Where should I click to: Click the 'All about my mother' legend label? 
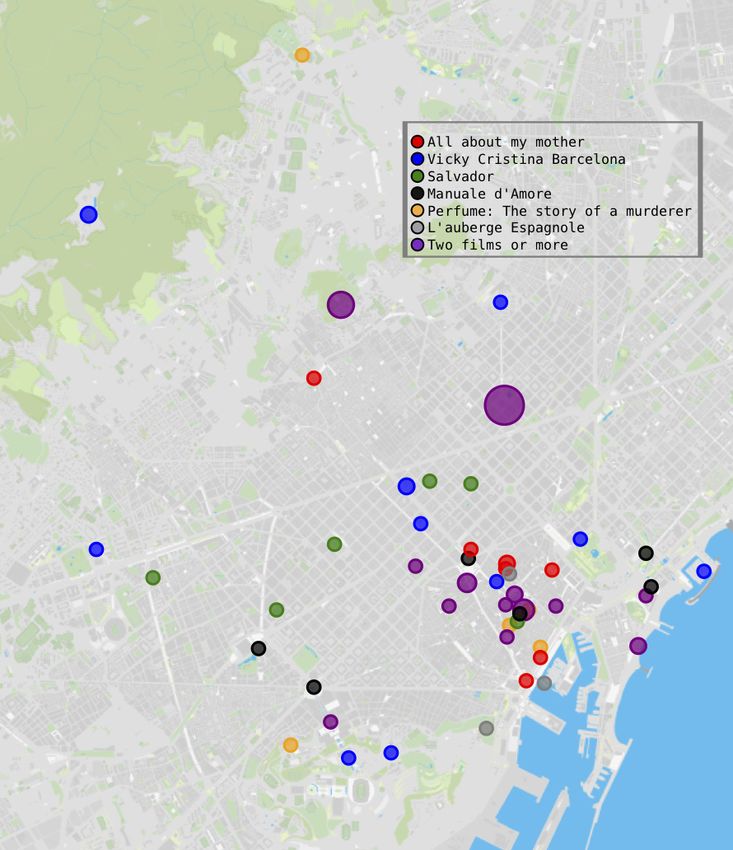point(506,142)
